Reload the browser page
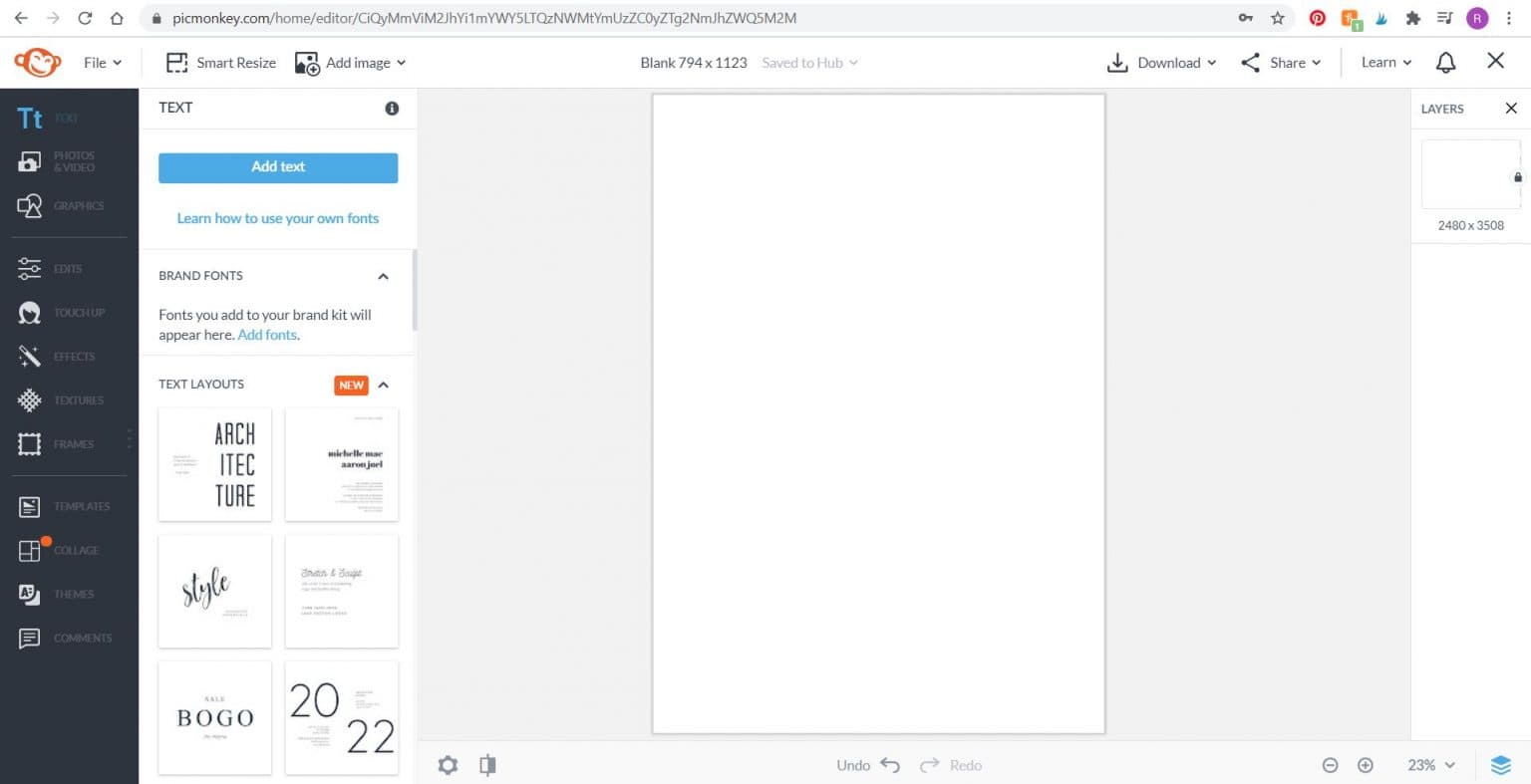 tap(85, 18)
